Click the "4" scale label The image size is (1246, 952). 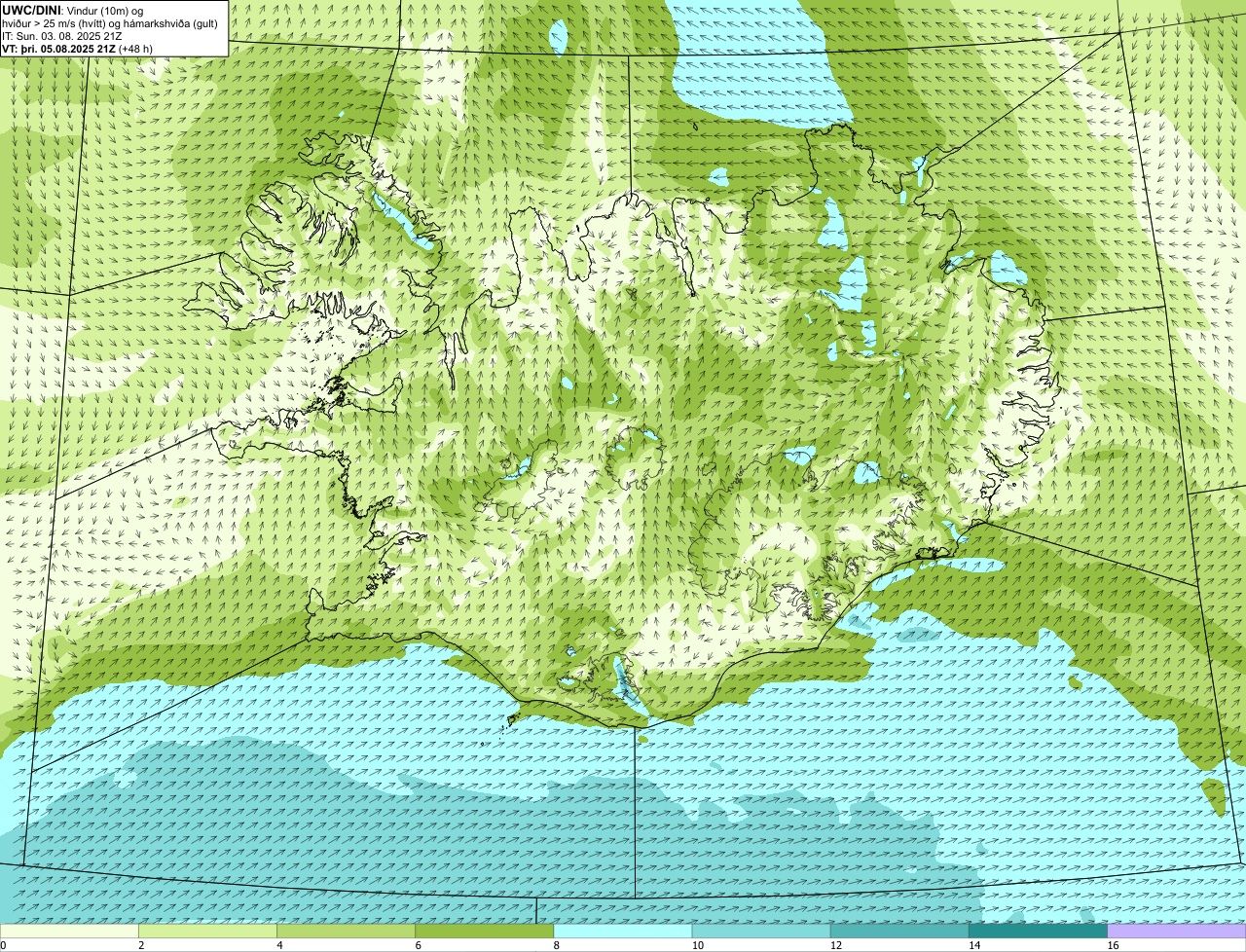coord(279,945)
